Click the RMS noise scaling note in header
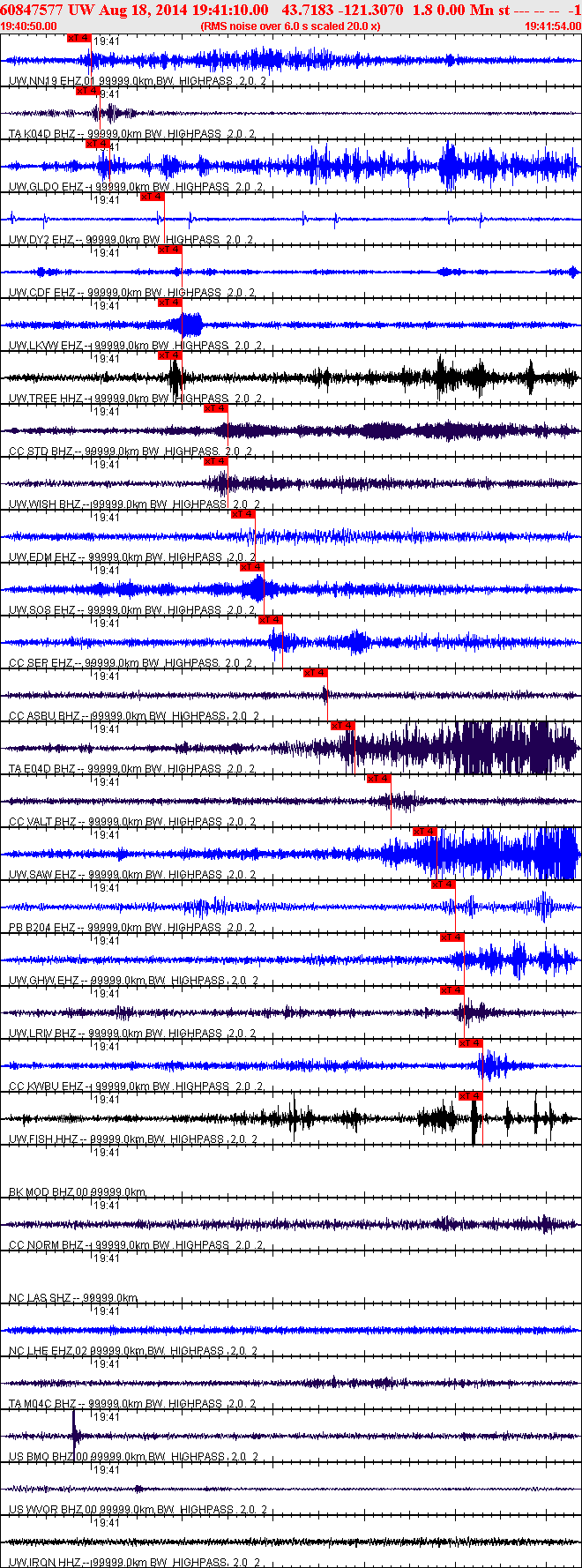Viewport: 582px width, 1568px height. (291, 26)
